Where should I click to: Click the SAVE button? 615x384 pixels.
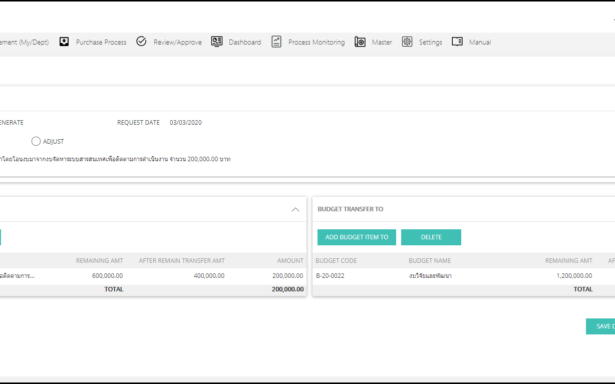(600, 326)
